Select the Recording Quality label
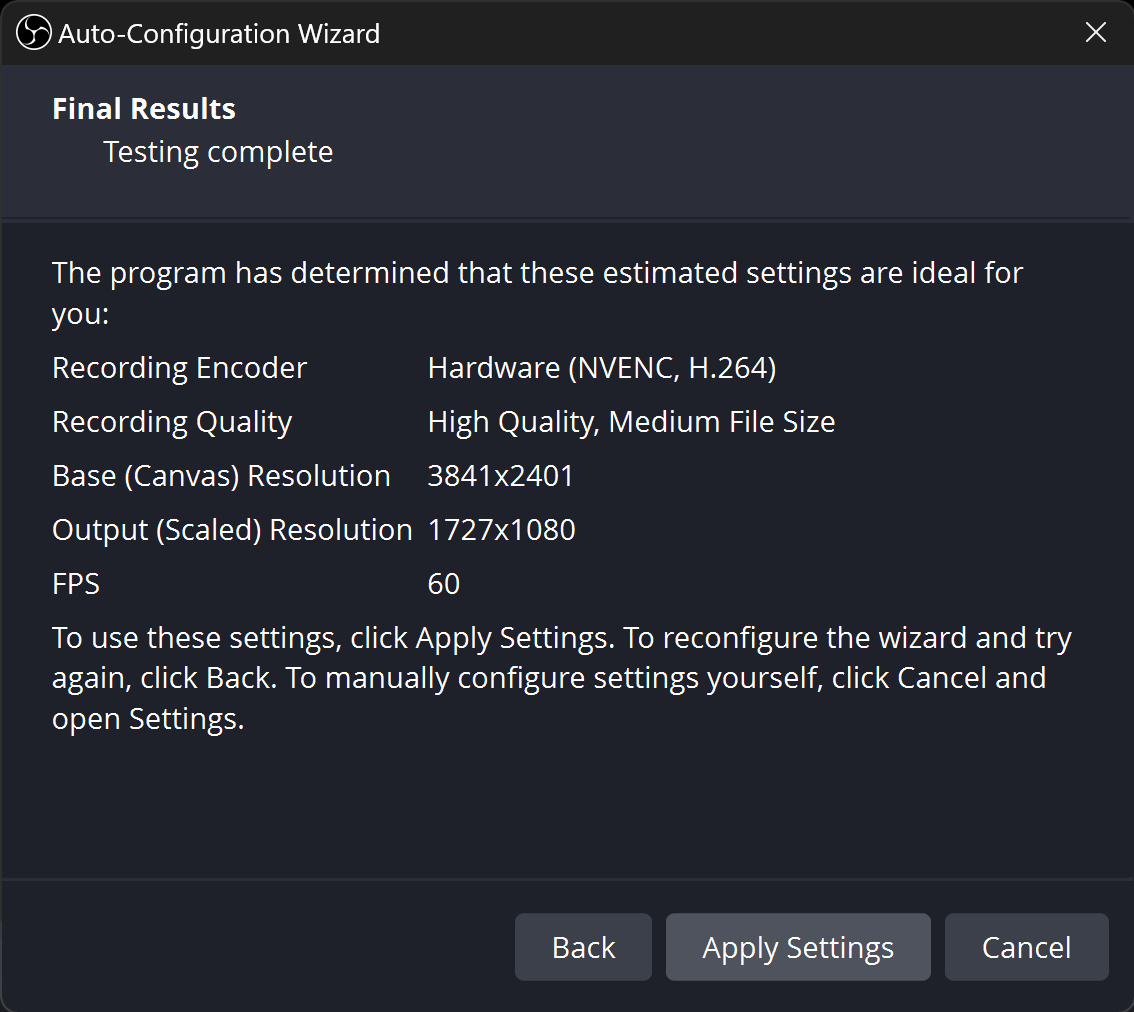The width and height of the screenshot is (1134, 1012). [172, 422]
